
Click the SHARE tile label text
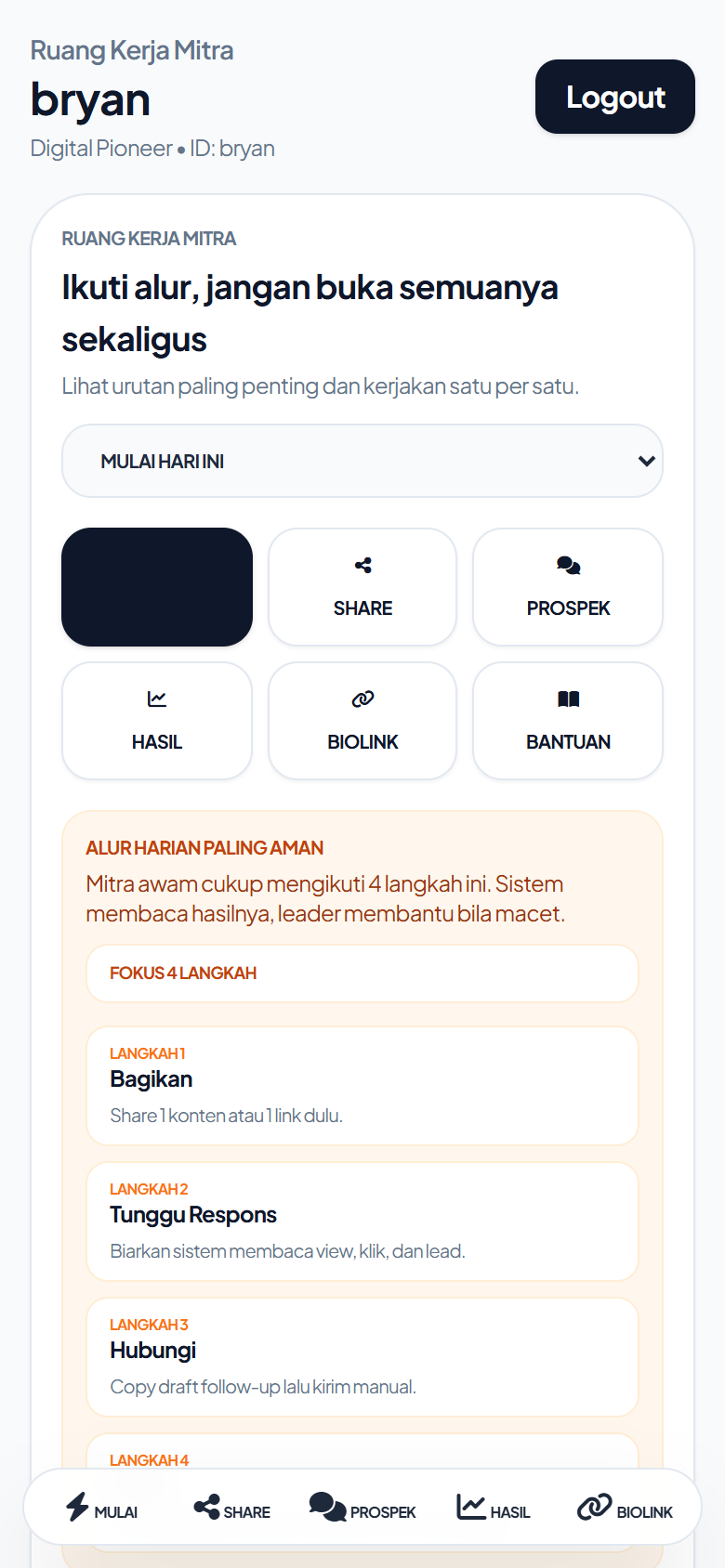362,608
